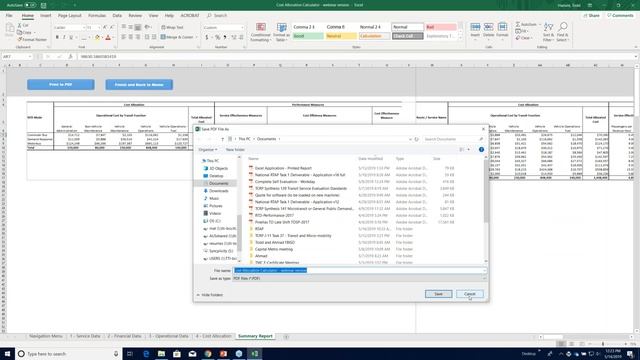Click the Font Color red A icon

click(108, 38)
